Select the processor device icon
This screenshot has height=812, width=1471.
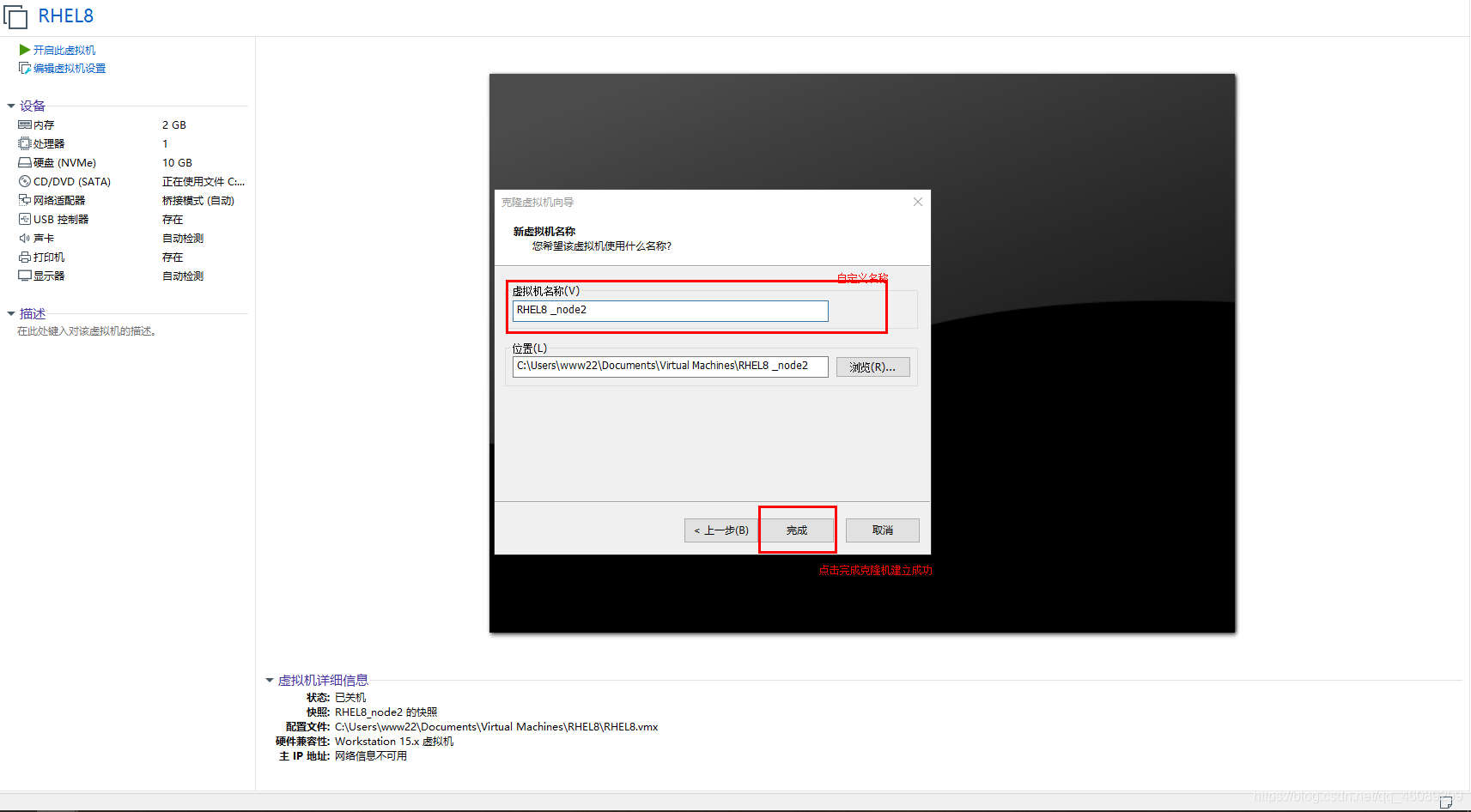(x=25, y=143)
